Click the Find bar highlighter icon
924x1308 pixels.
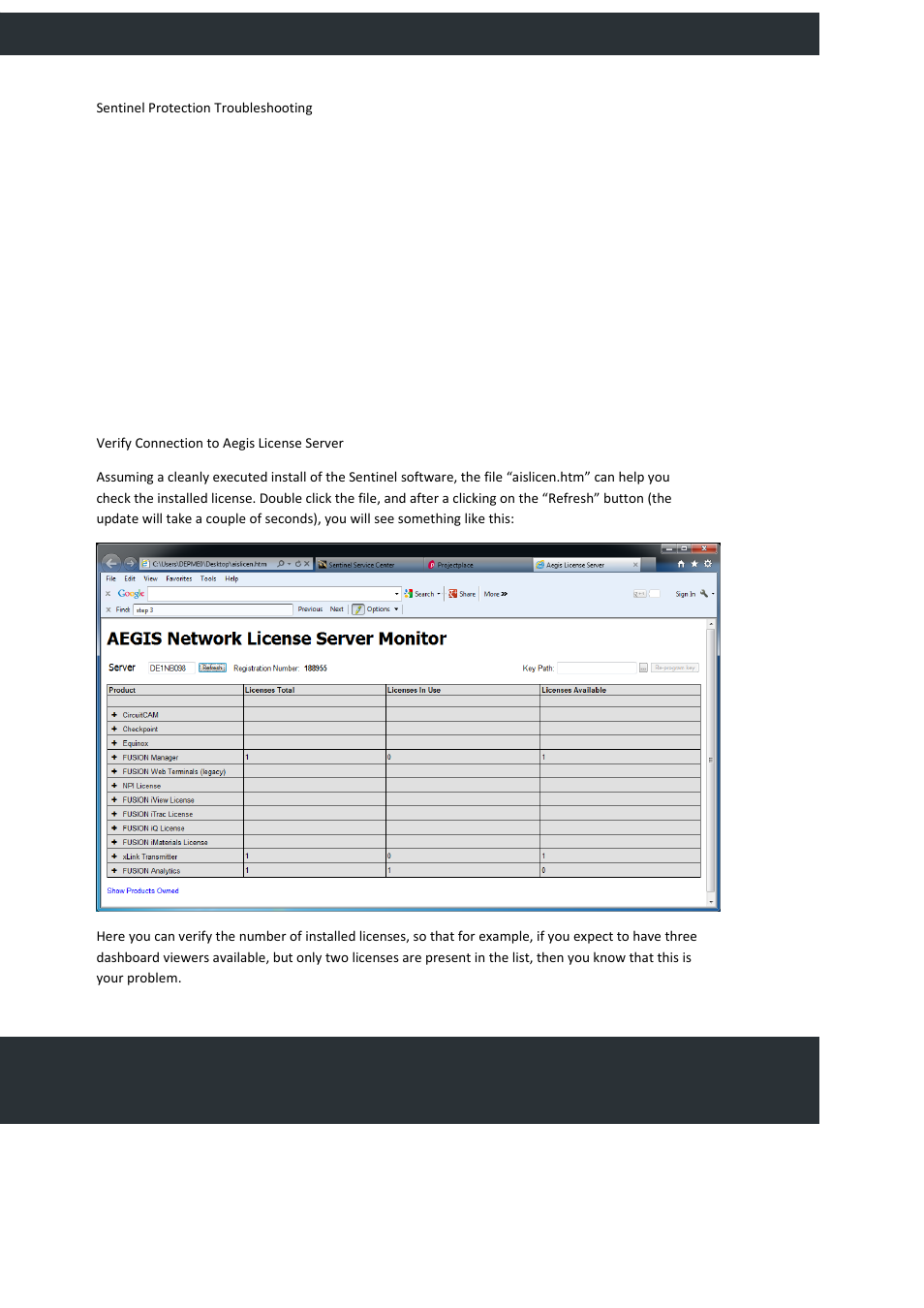coord(358,609)
